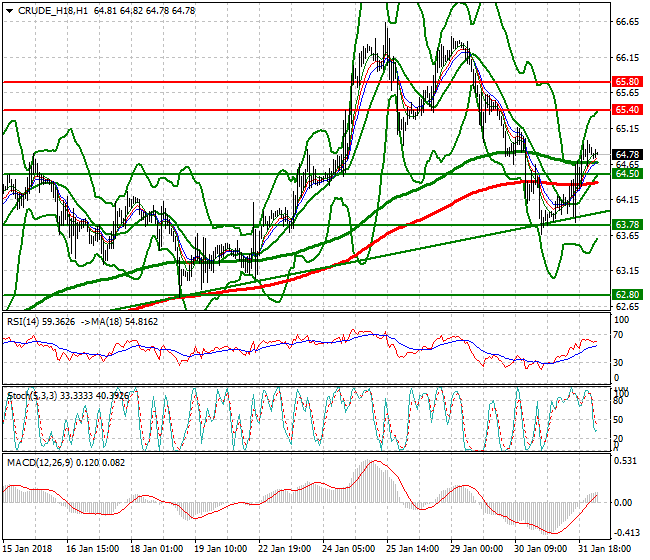
Task: Click the 24 Jan 05:00 time label
Action: [349, 549]
